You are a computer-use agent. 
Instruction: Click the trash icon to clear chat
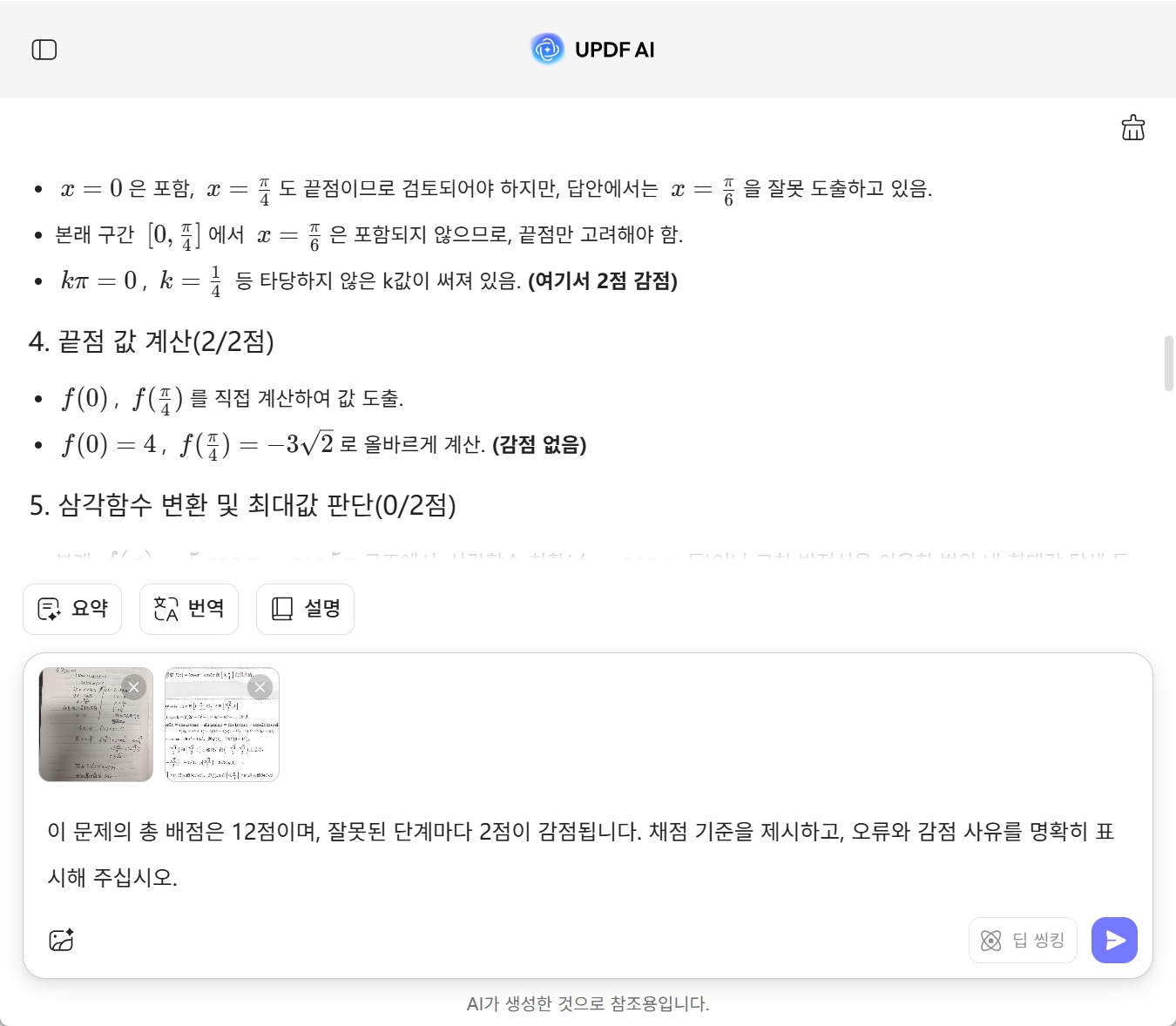coord(1133,128)
